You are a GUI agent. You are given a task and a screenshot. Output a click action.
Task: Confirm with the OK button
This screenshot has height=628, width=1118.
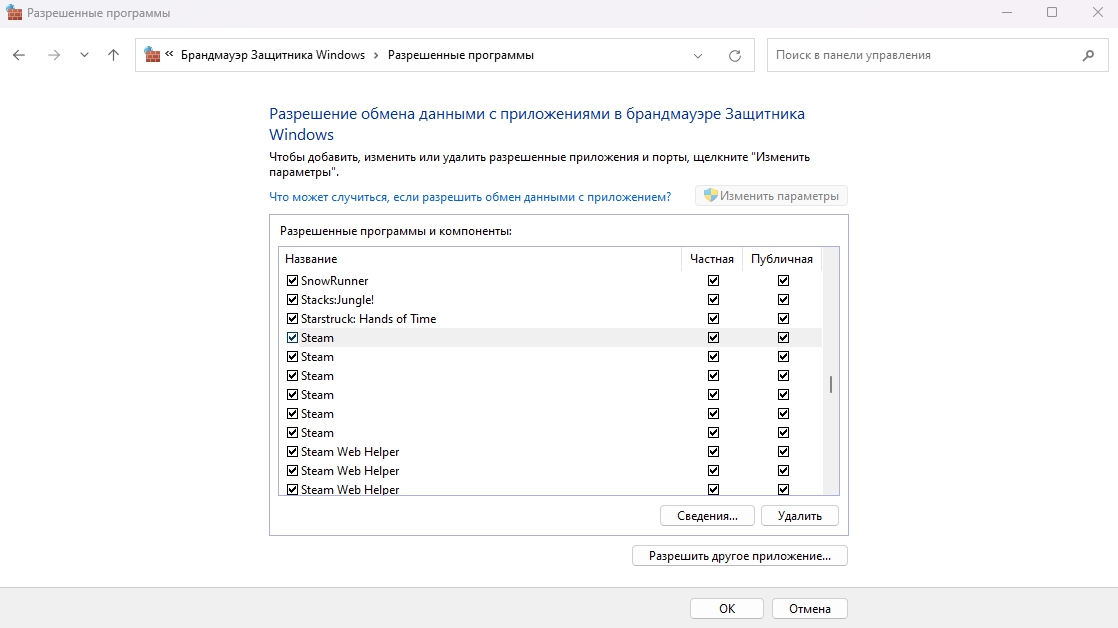click(727, 609)
